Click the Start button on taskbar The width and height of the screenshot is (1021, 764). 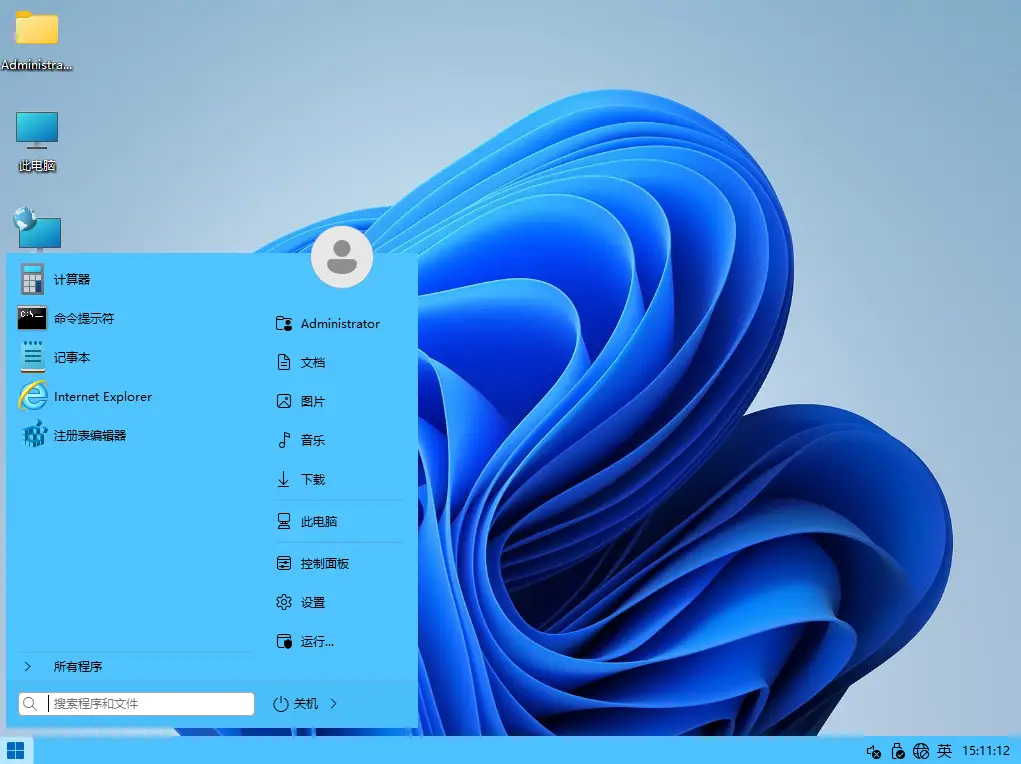coord(15,749)
